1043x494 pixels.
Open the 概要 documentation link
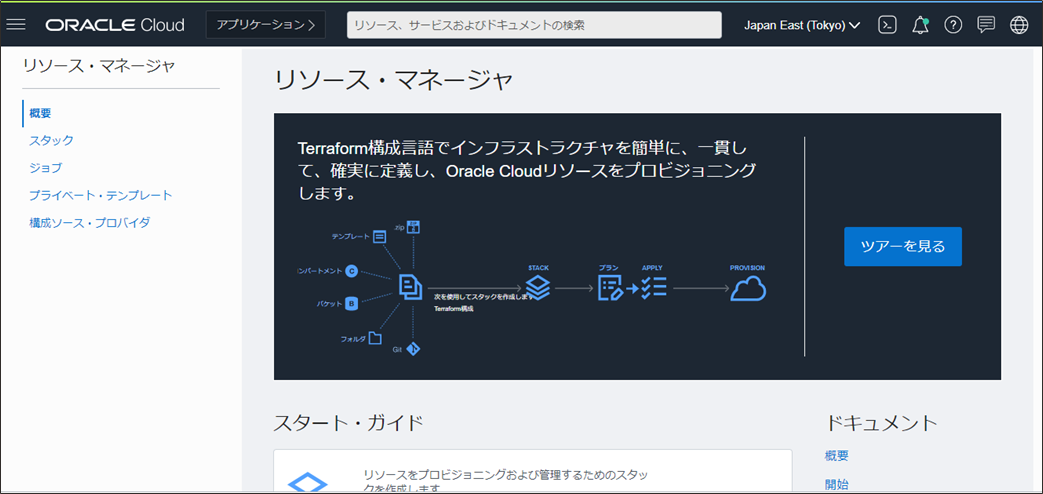click(x=836, y=455)
